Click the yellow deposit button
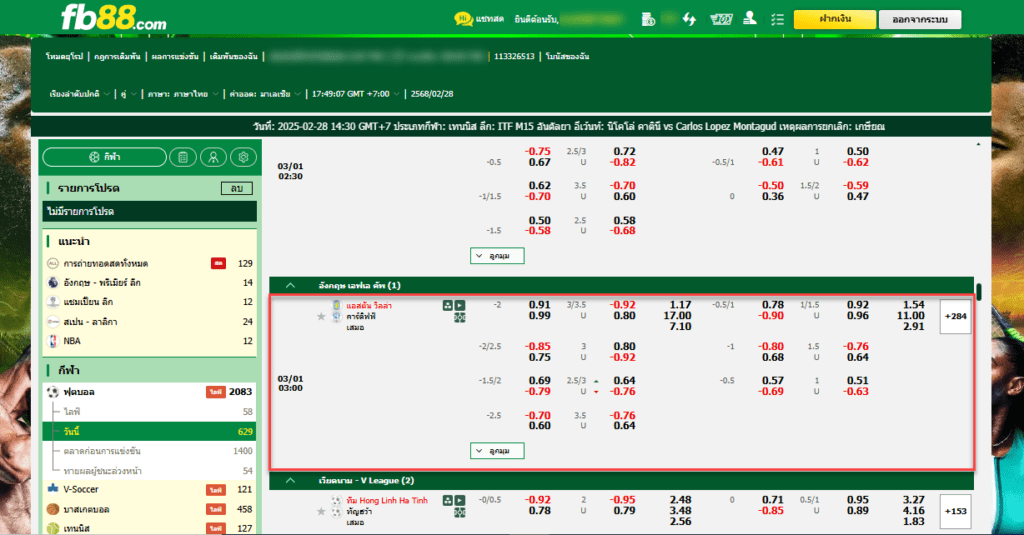1024x535 pixels. click(x=835, y=20)
